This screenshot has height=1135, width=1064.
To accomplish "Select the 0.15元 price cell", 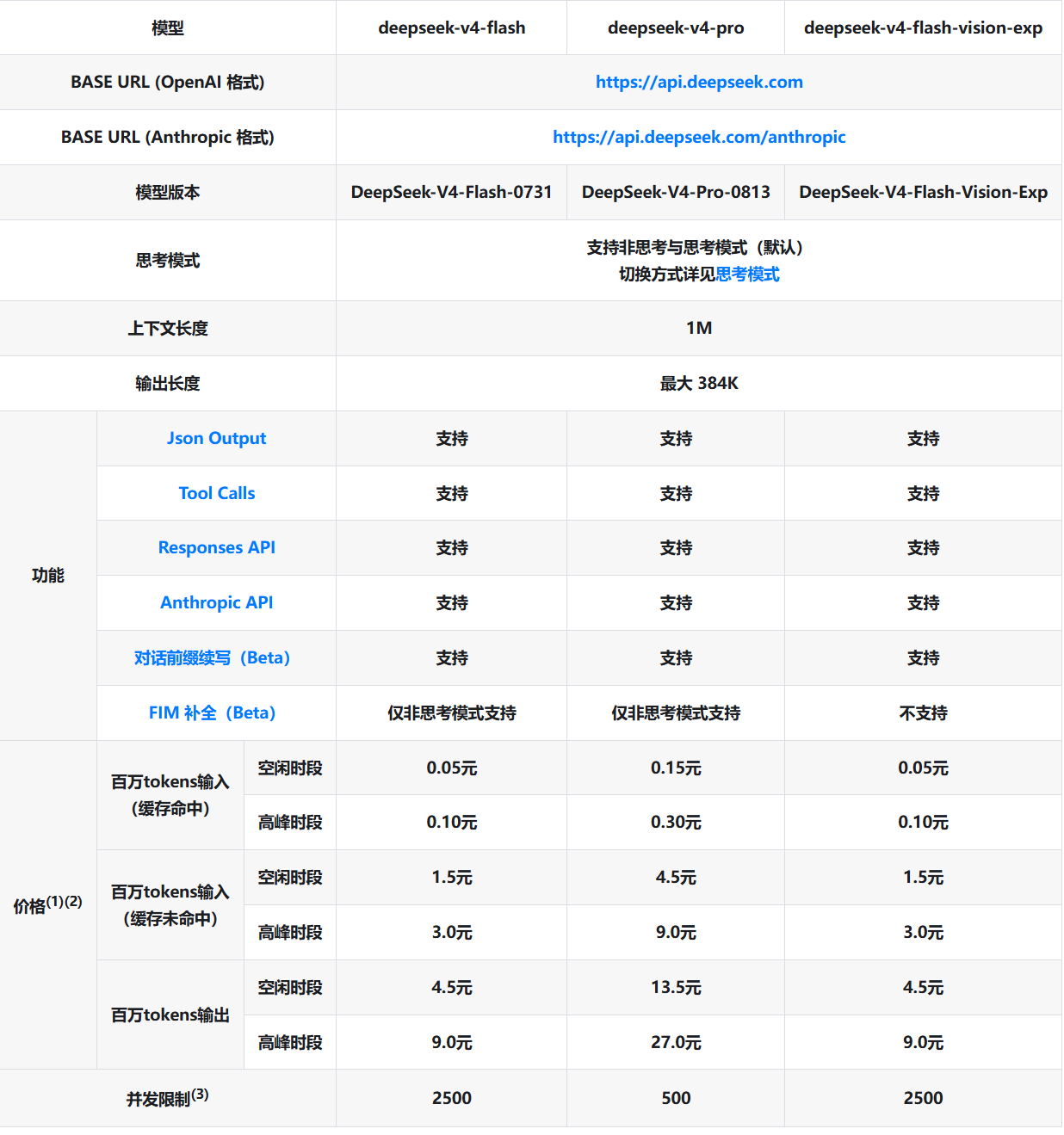I will (x=676, y=768).
